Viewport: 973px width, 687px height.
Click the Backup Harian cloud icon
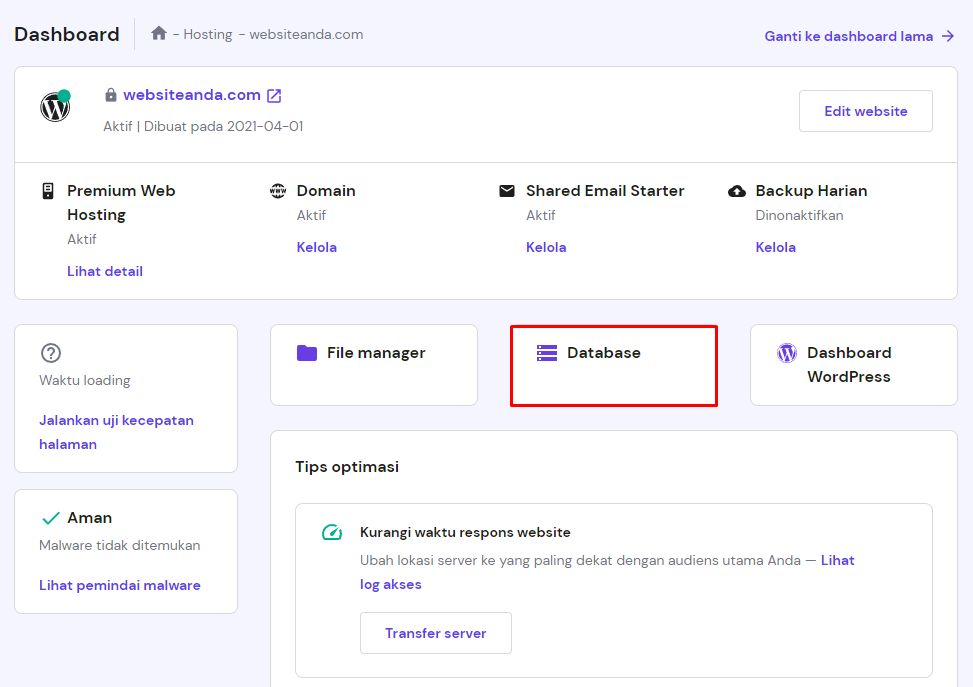point(738,190)
